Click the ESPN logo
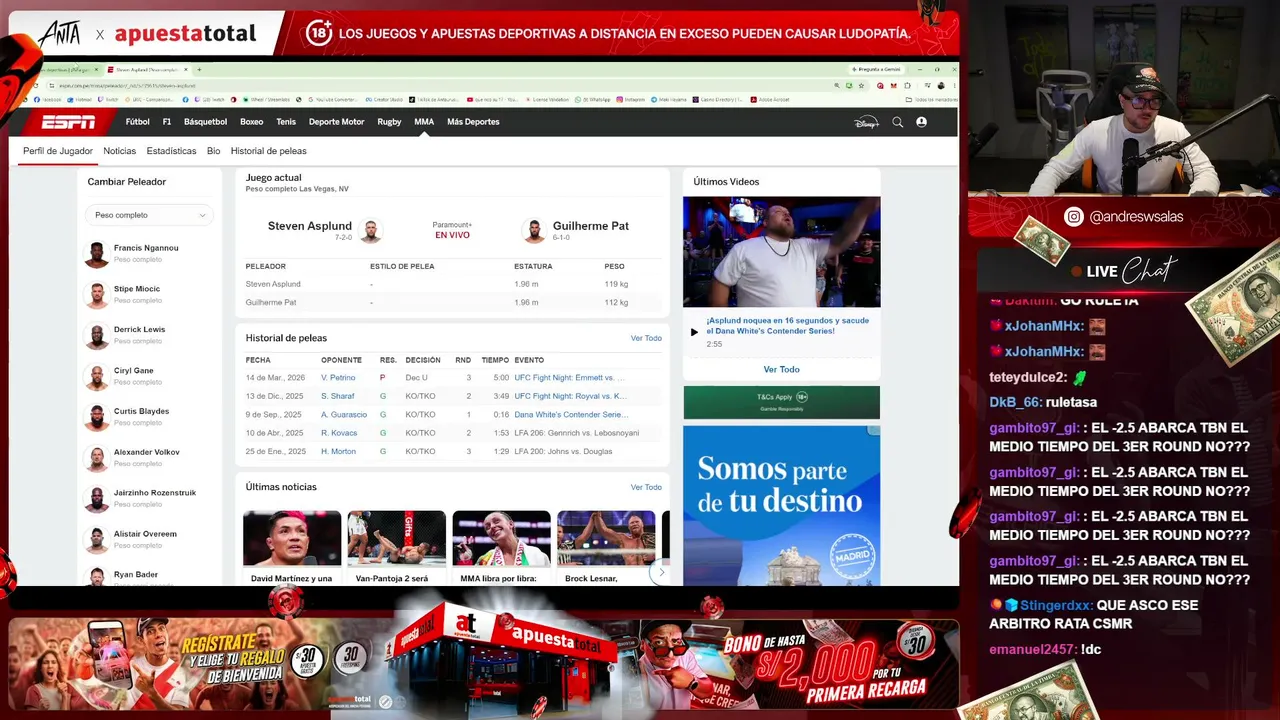Image resolution: width=1280 pixels, height=720 pixels. [68, 122]
